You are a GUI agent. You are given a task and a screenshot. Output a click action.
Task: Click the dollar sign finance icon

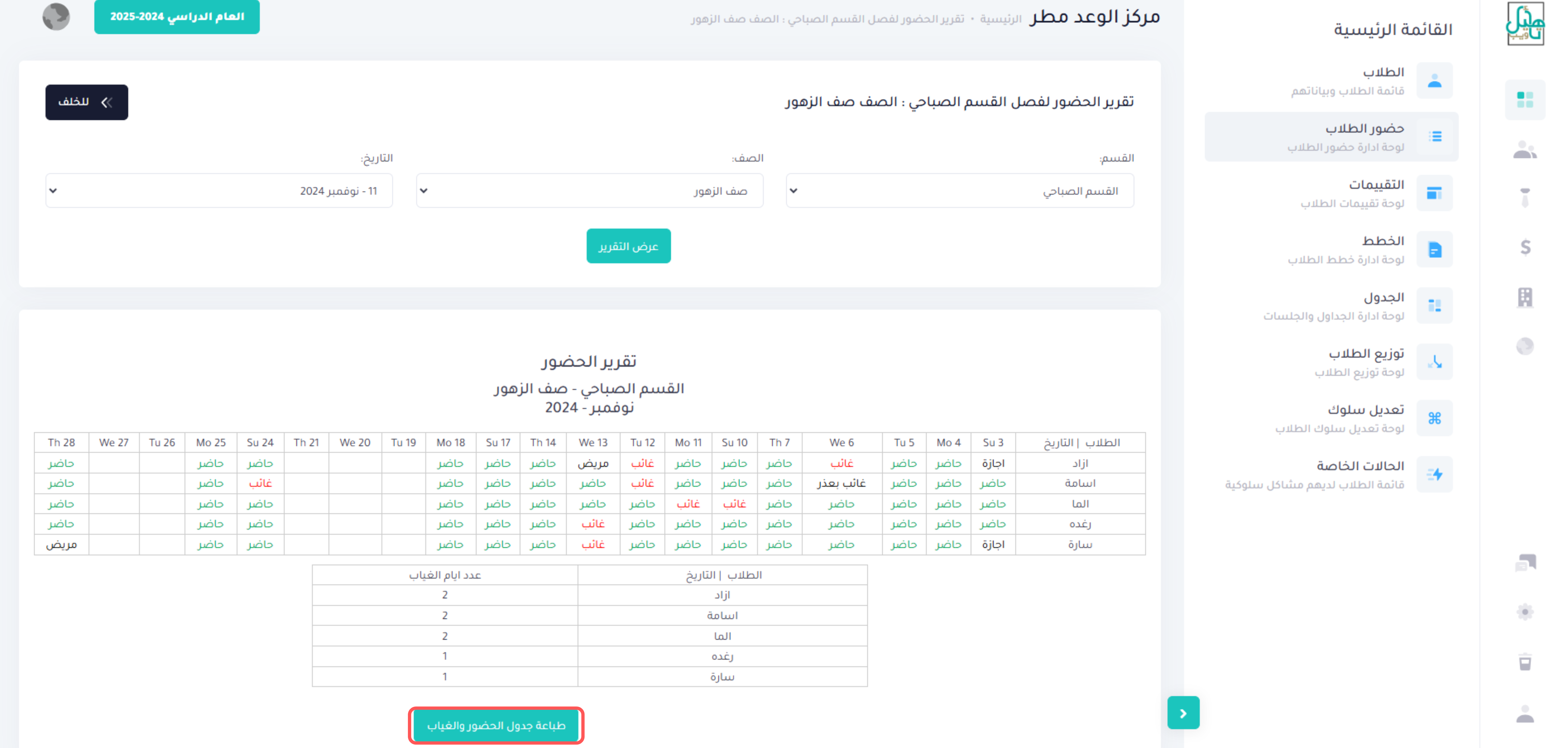tap(1525, 247)
